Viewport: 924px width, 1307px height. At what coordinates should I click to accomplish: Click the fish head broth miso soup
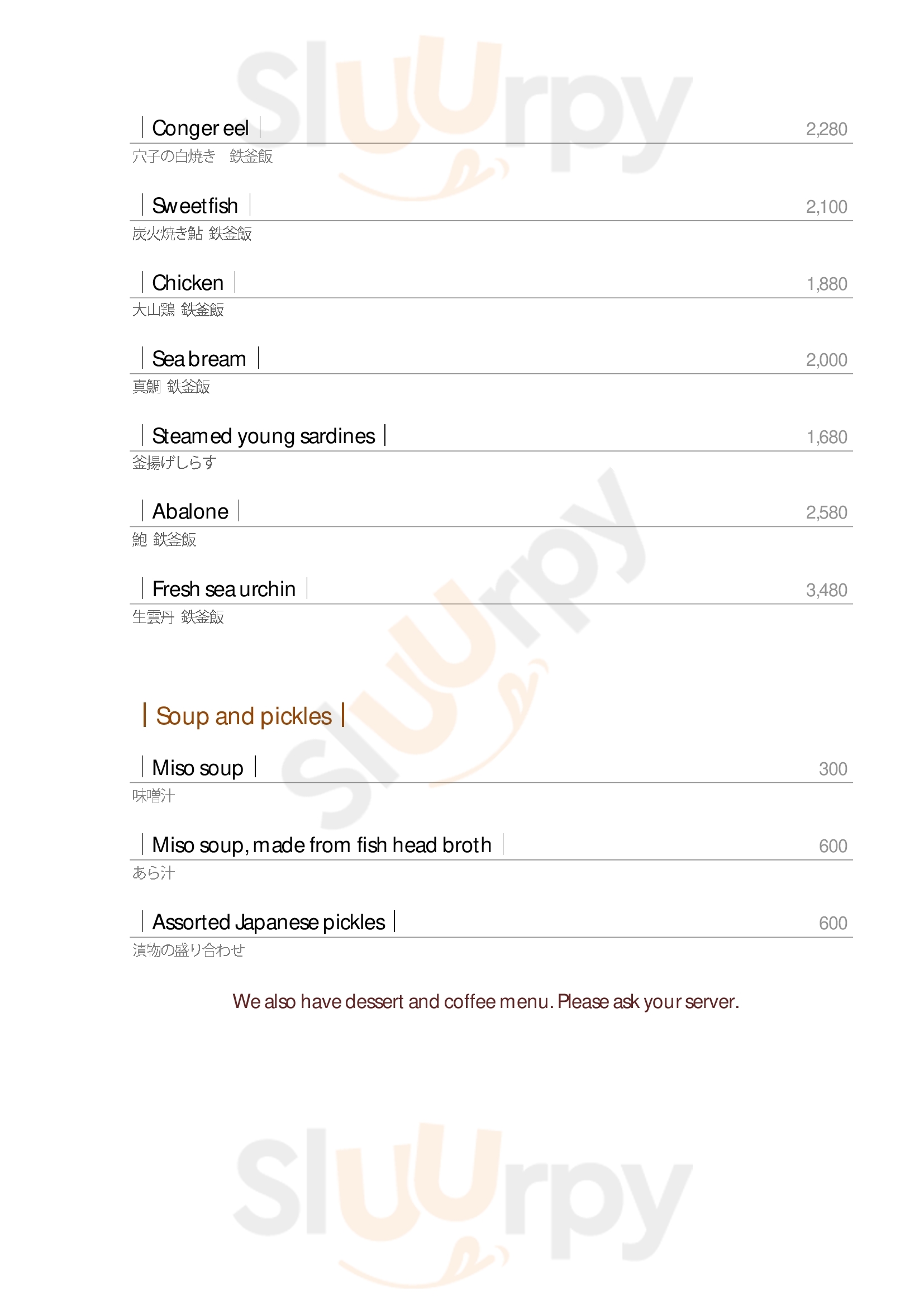(321, 845)
